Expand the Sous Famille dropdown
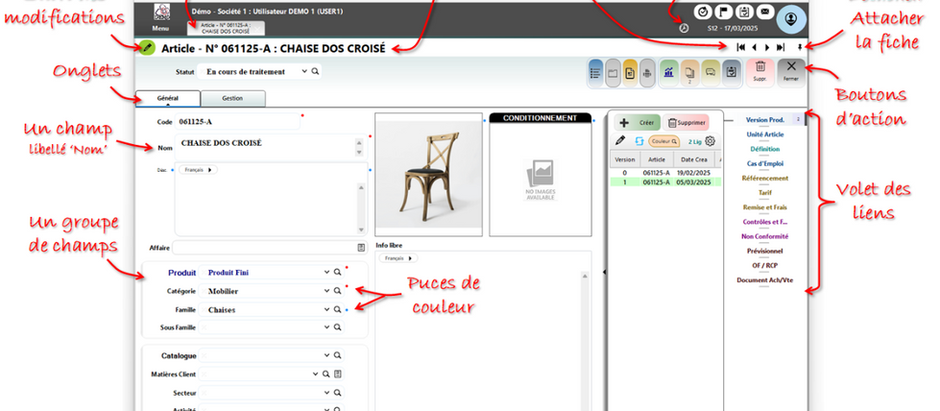The width and height of the screenshot is (940, 411). [327, 328]
